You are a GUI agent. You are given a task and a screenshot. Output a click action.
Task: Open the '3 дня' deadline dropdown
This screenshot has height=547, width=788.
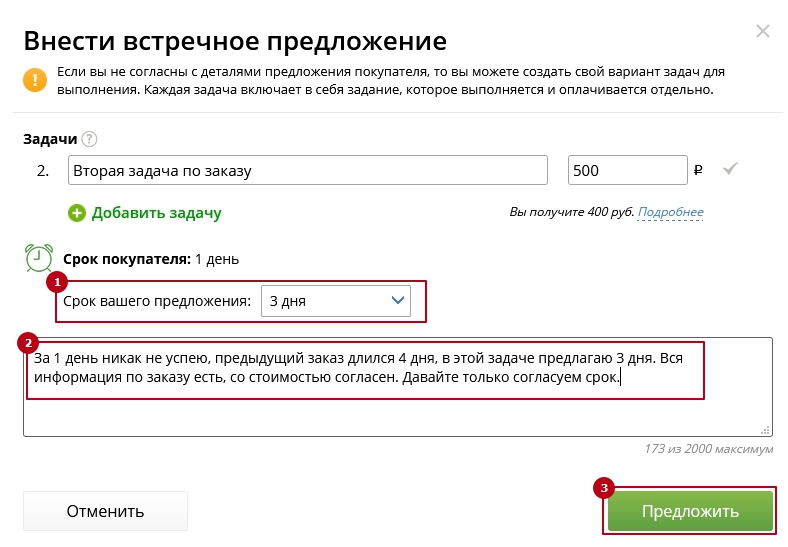click(x=336, y=301)
